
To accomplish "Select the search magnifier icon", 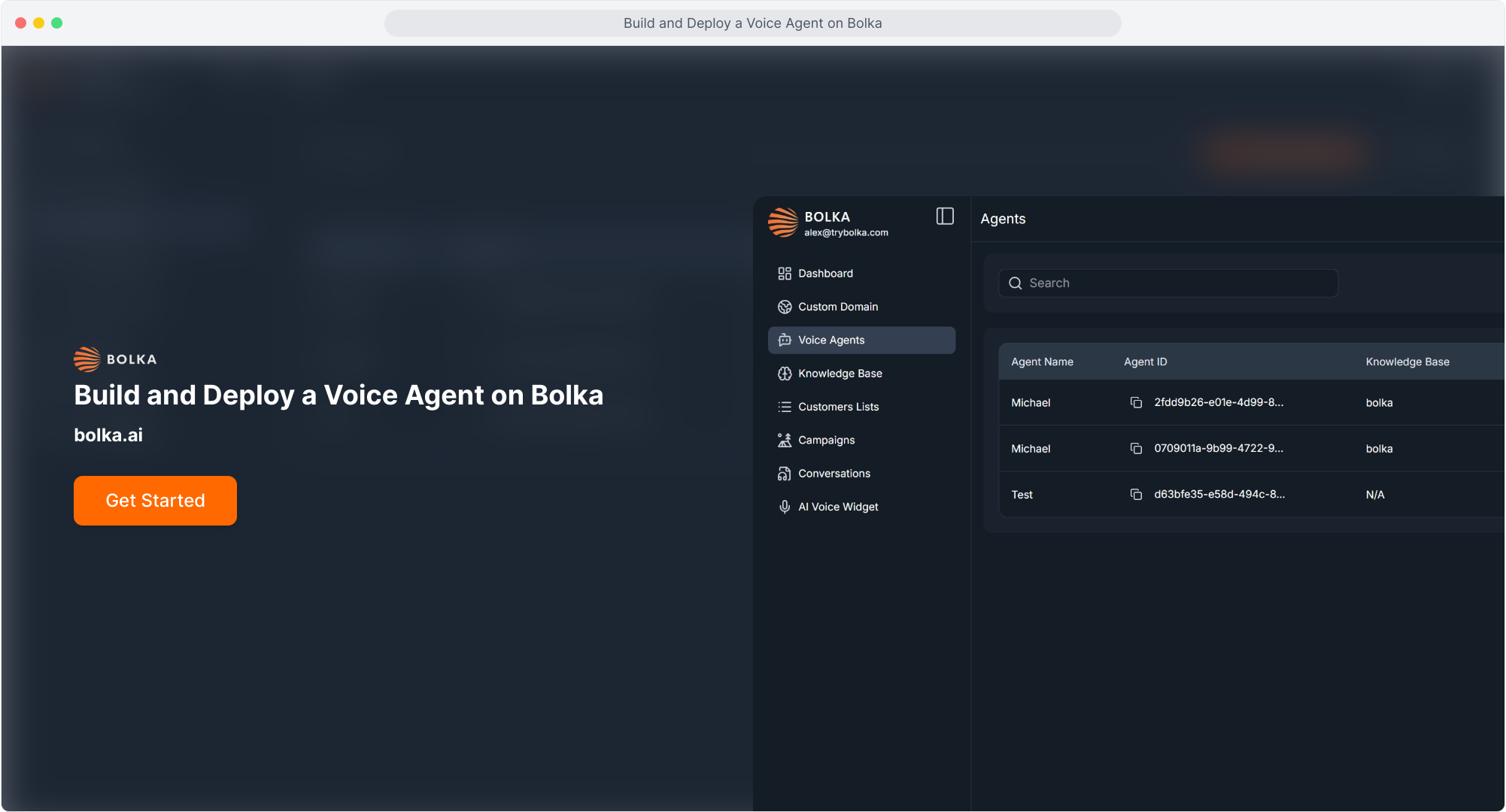I will point(1016,283).
